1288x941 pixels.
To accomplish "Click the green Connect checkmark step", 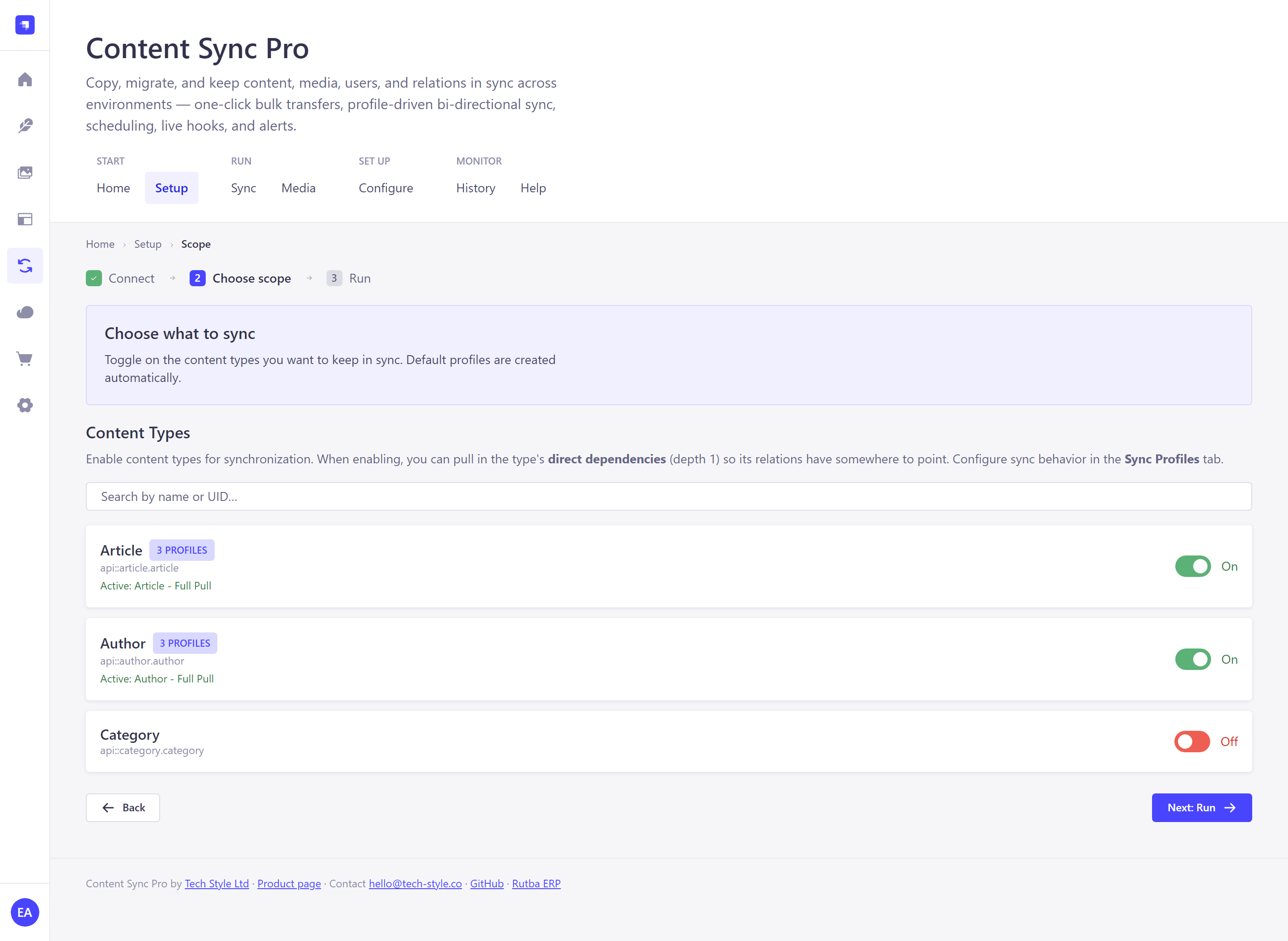I will pyautogui.click(x=94, y=279).
